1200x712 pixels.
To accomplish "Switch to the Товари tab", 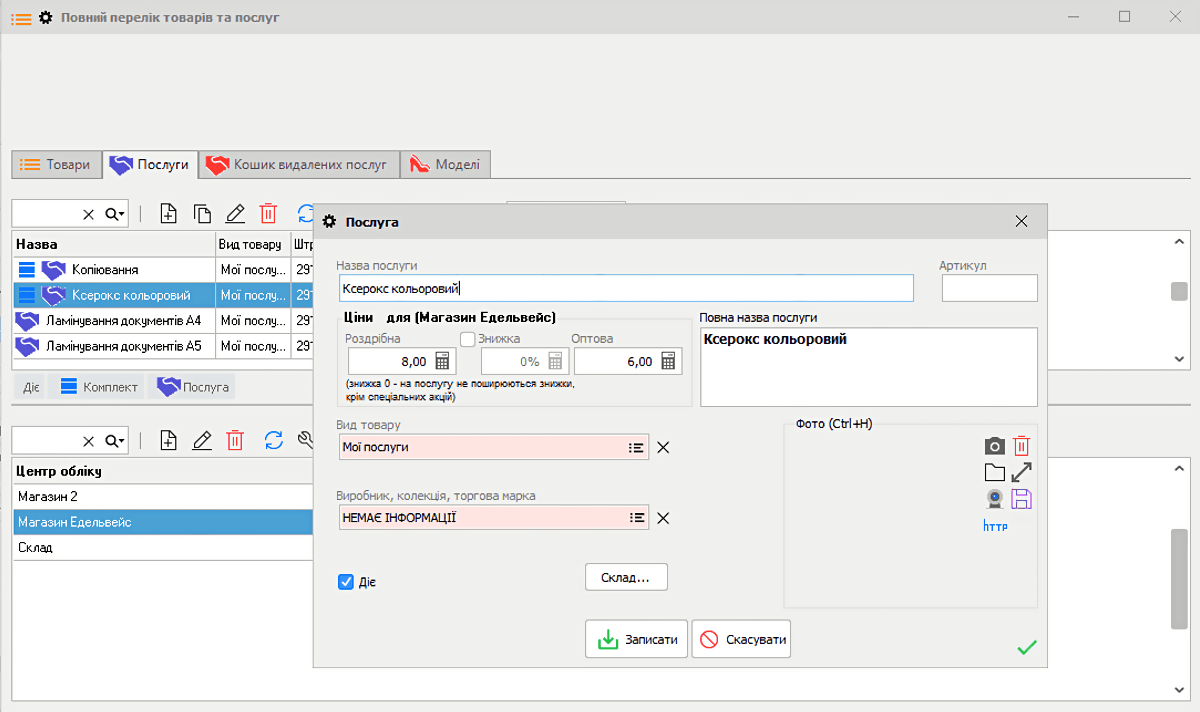I will coord(57,165).
